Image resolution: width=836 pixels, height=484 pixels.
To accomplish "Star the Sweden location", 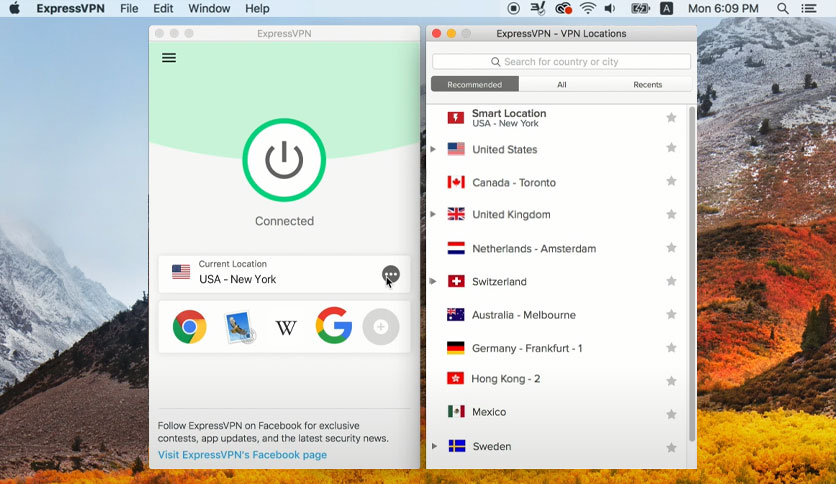I will (x=671, y=448).
